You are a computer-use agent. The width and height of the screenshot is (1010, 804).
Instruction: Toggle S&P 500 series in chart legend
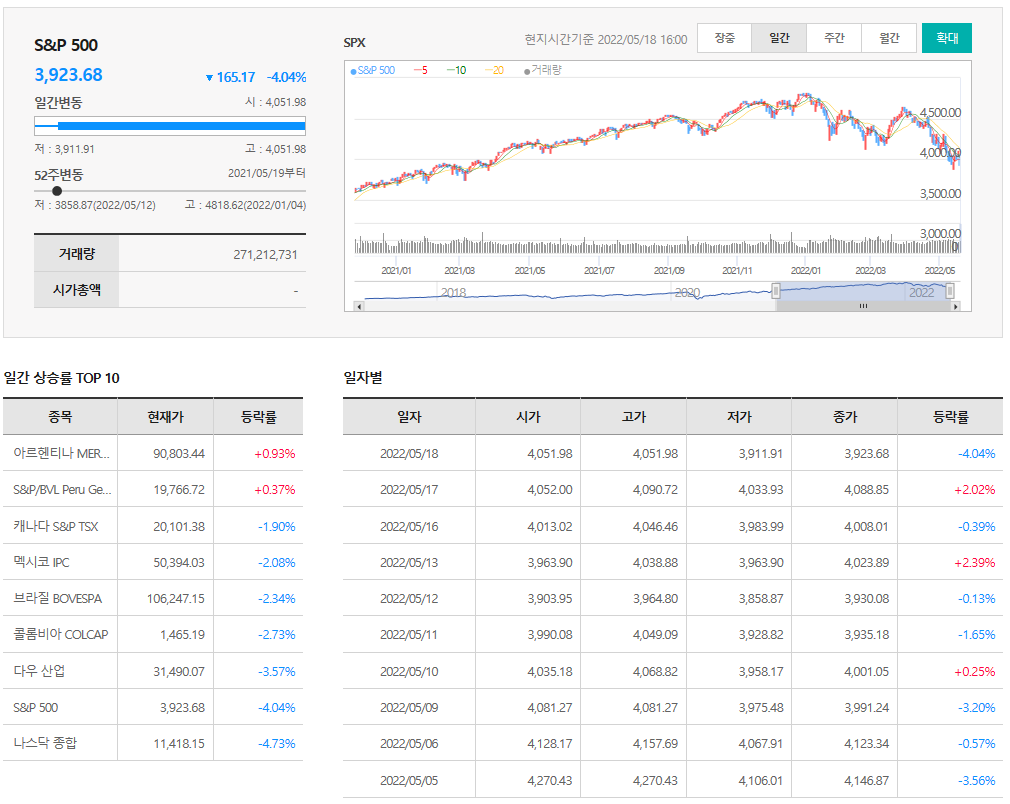point(373,70)
